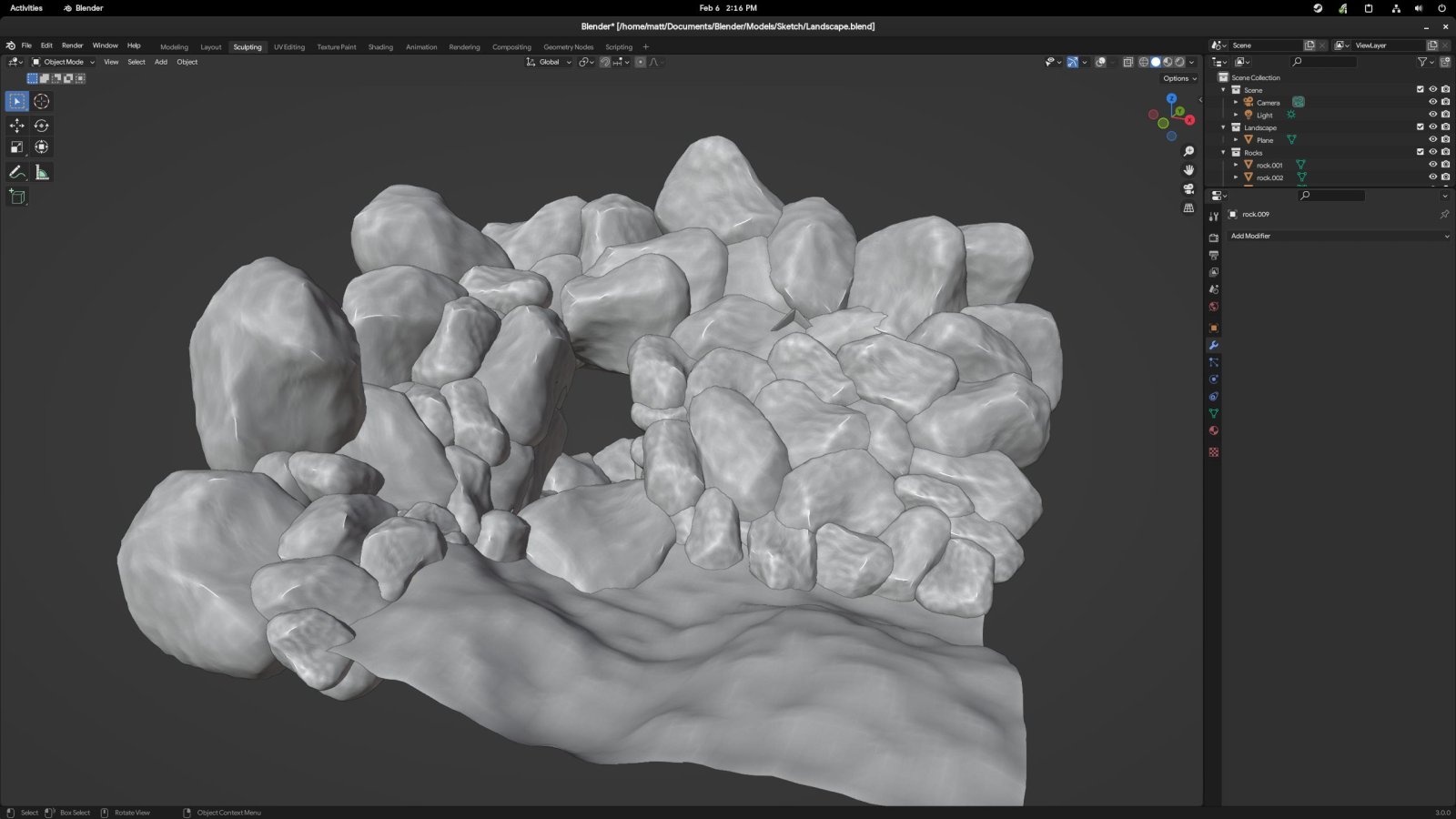Open the Render properties tab
This screenshot has width=1456, height=819.
tap(1213, 238)
